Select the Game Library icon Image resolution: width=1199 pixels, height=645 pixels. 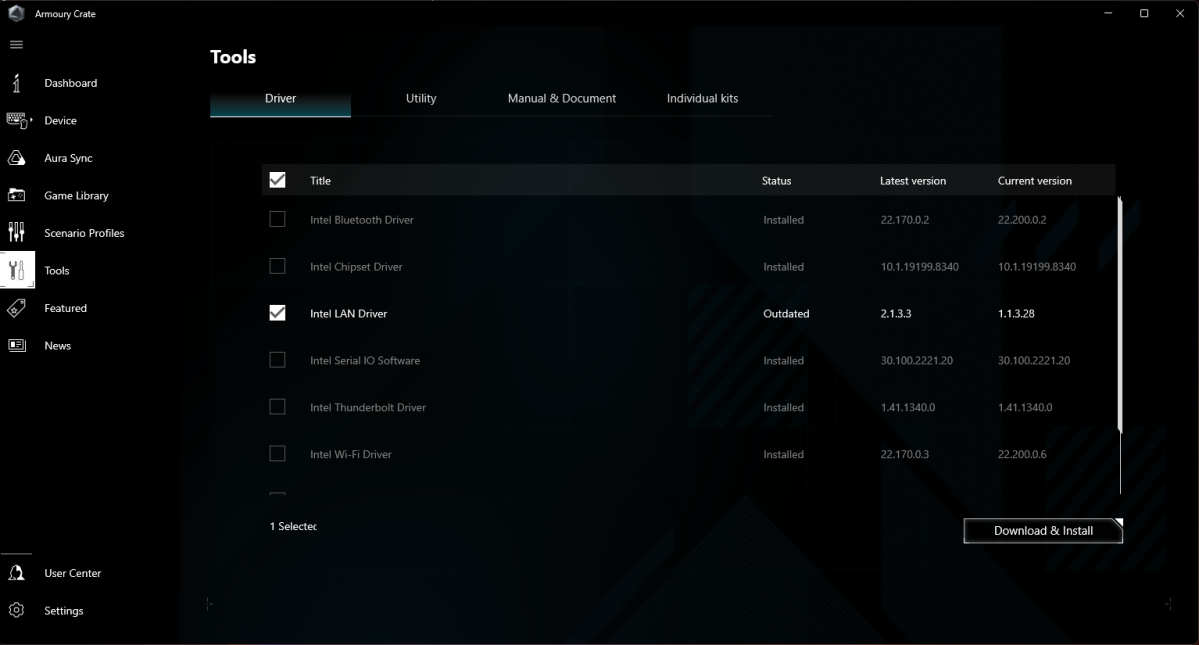[x=17, y=195]
